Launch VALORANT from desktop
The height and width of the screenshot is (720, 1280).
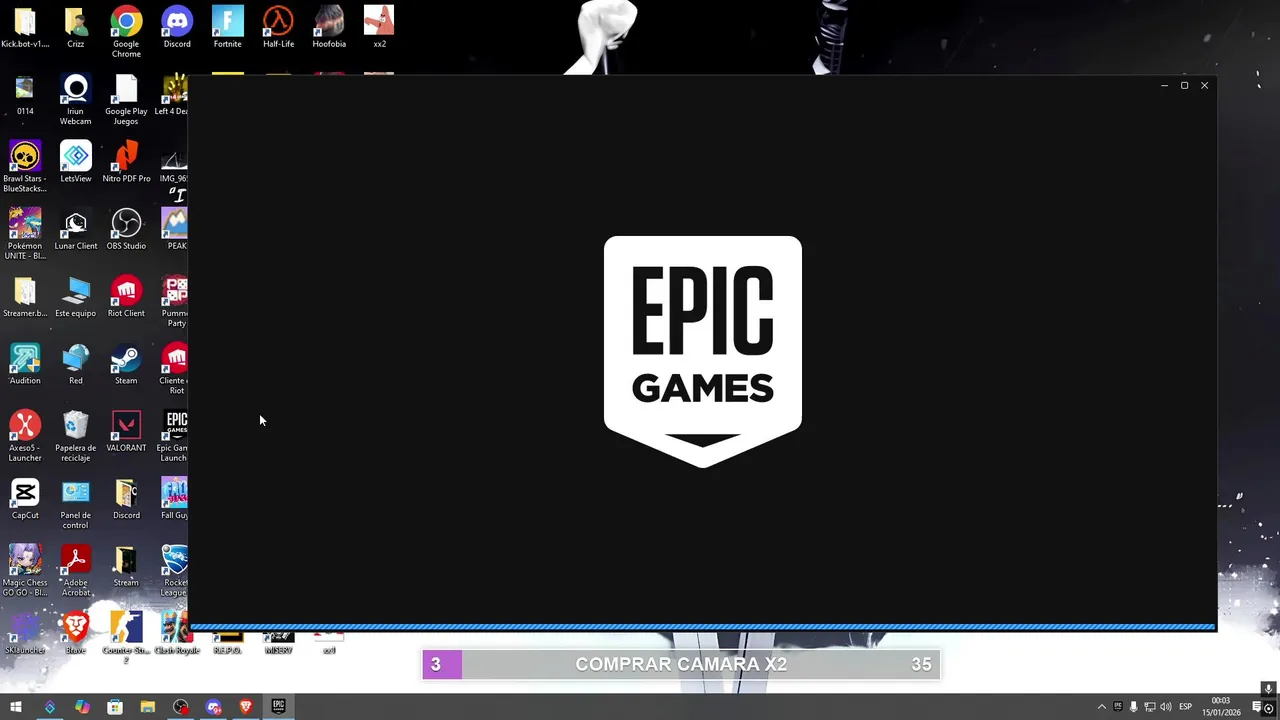pos(126,431)
